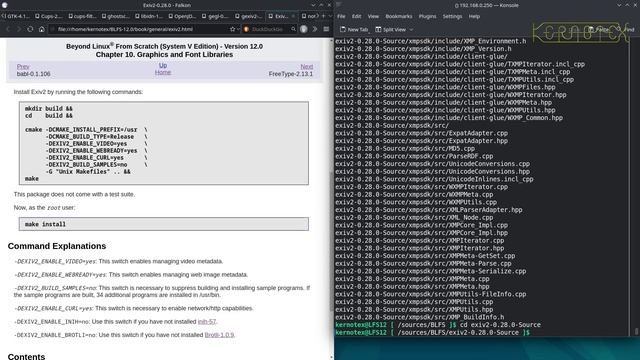
Task: Bookmark this page with the star icon
Action: pyautogui.click(x=232, y=29)
